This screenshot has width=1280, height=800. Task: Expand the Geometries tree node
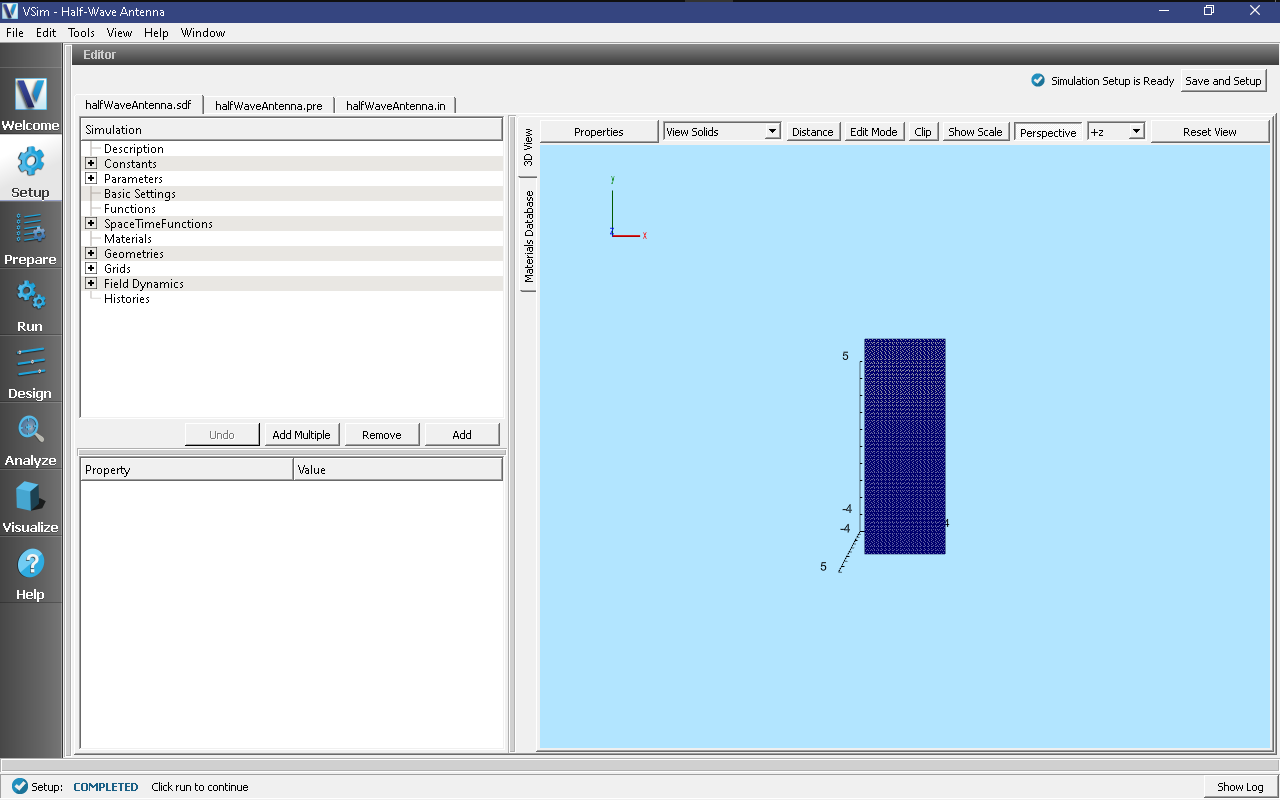click(91, 253)
